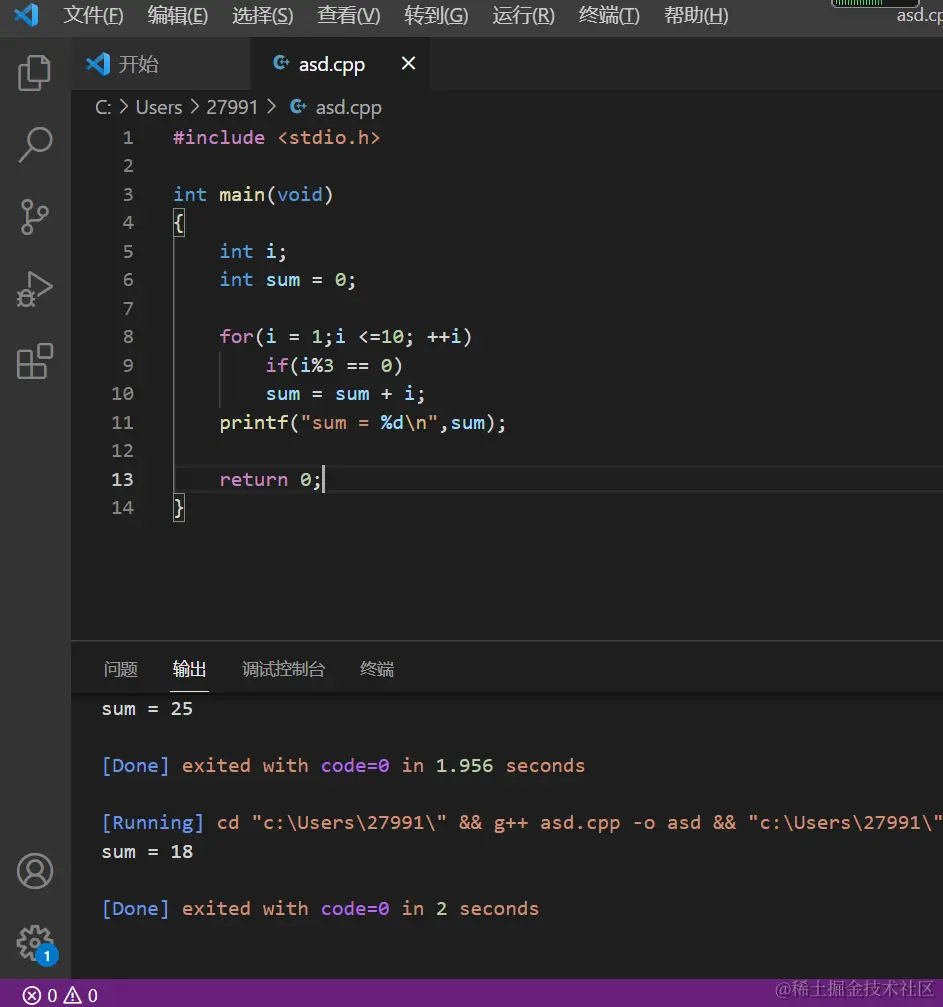This screenshot has height=1007, width=943.
Task: Click the for loop statement line
Action: click(x=346, y=337)
